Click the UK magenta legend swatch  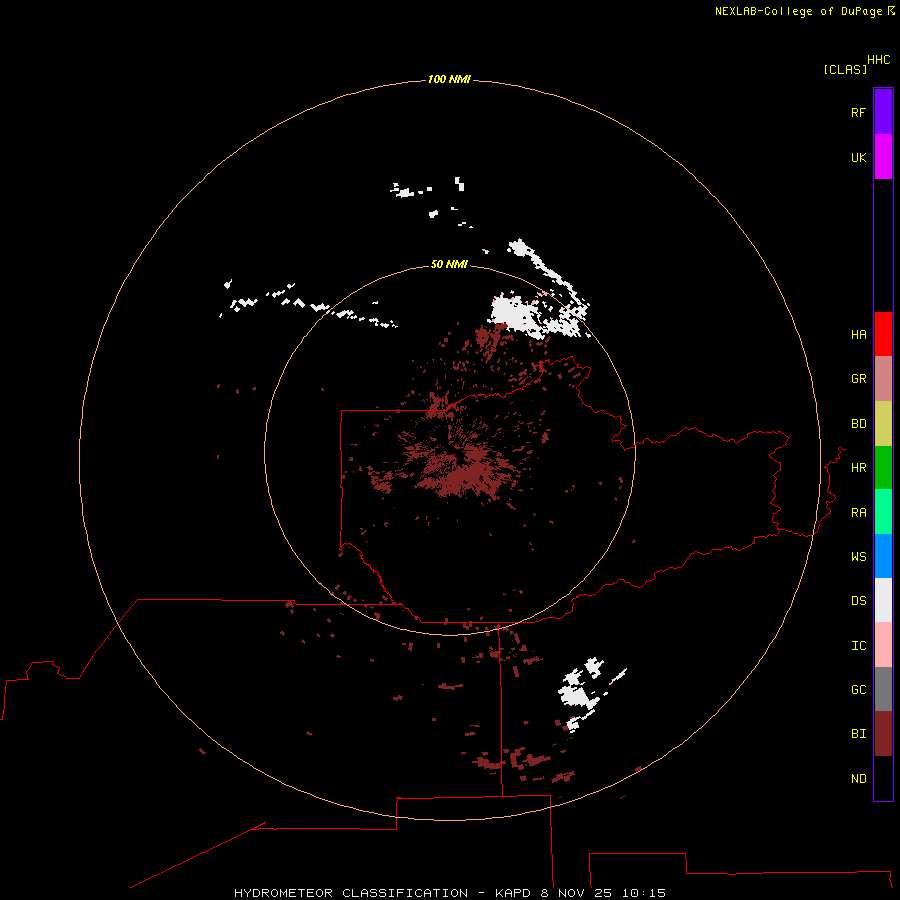883,157
